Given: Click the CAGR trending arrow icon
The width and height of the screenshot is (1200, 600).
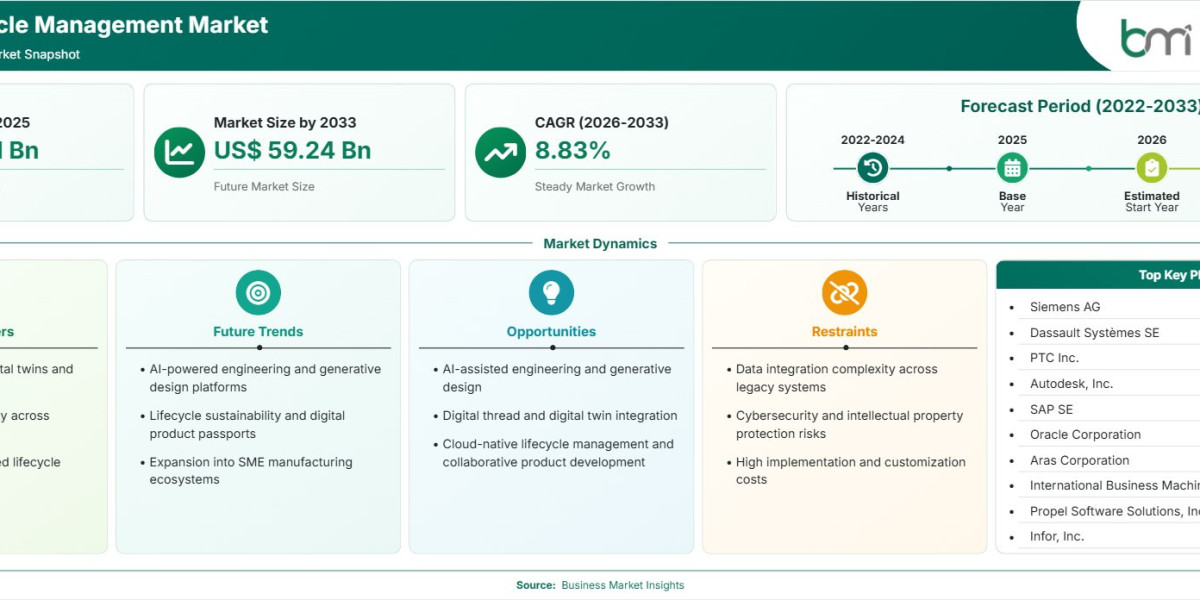Looking at the screenshot, I should [x=500, y=152].
